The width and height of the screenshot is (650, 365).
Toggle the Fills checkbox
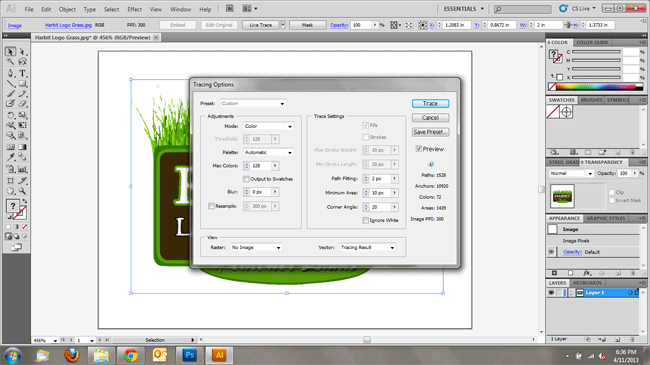pyautogui.click(x=365, y=125)
